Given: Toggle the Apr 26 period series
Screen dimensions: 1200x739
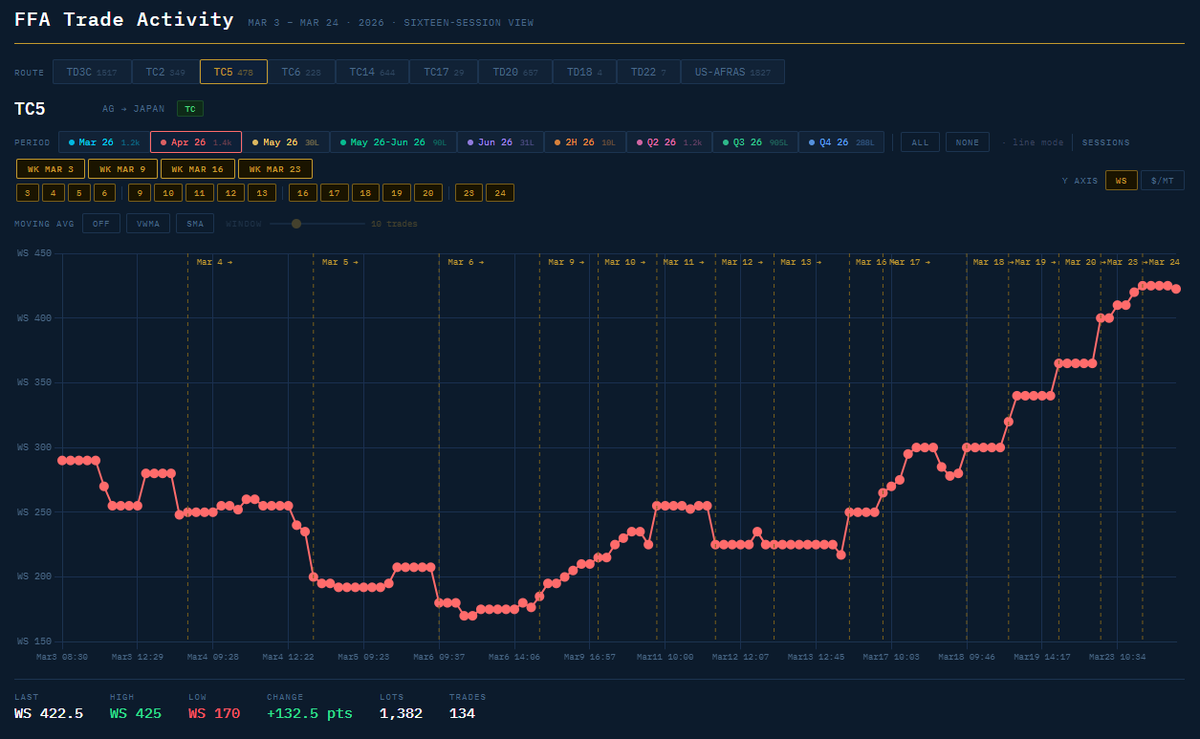Looking at the screenshot, I should click(x=196, y=143).
